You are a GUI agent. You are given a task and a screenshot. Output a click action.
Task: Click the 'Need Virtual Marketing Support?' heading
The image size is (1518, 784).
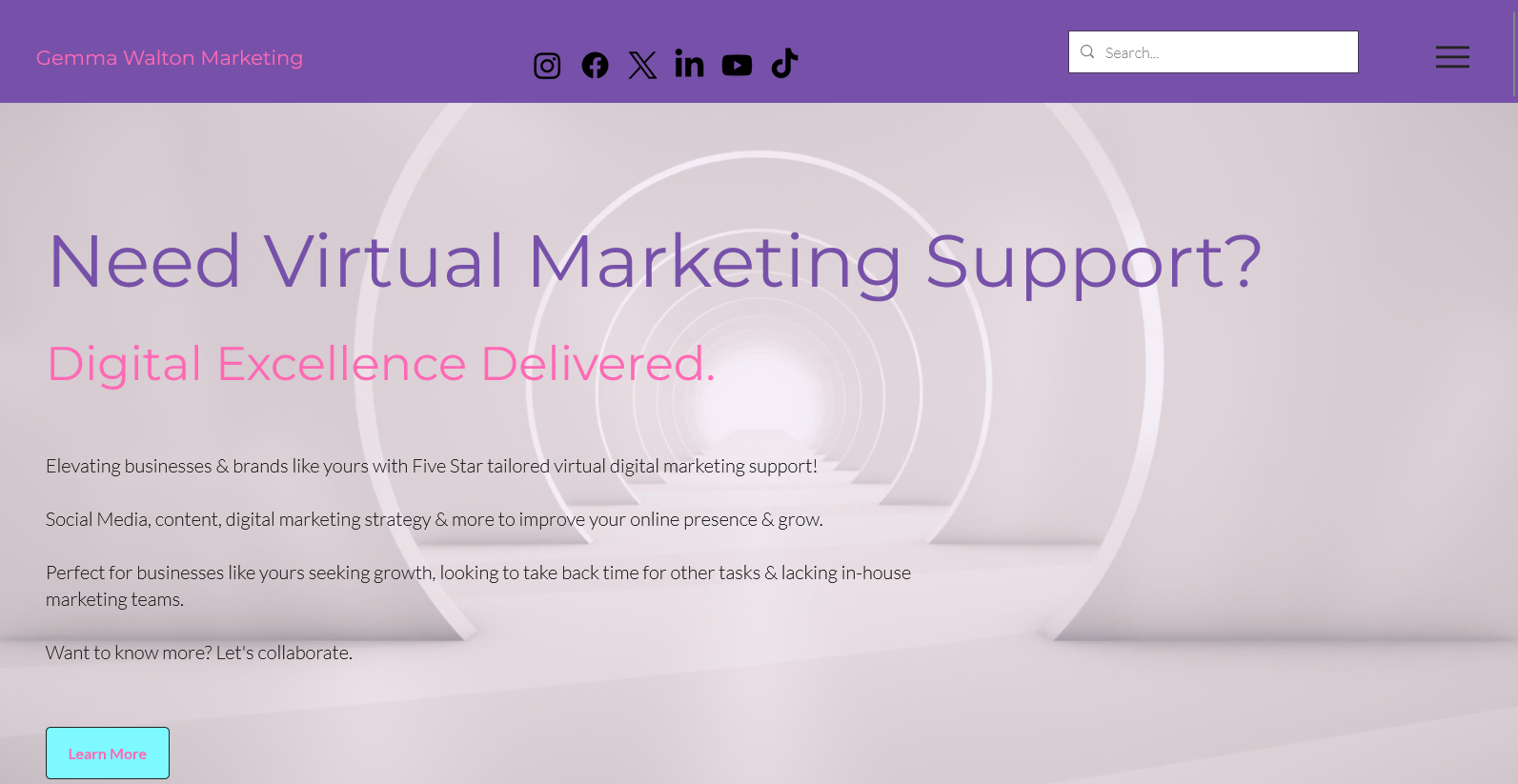(655, 262)
